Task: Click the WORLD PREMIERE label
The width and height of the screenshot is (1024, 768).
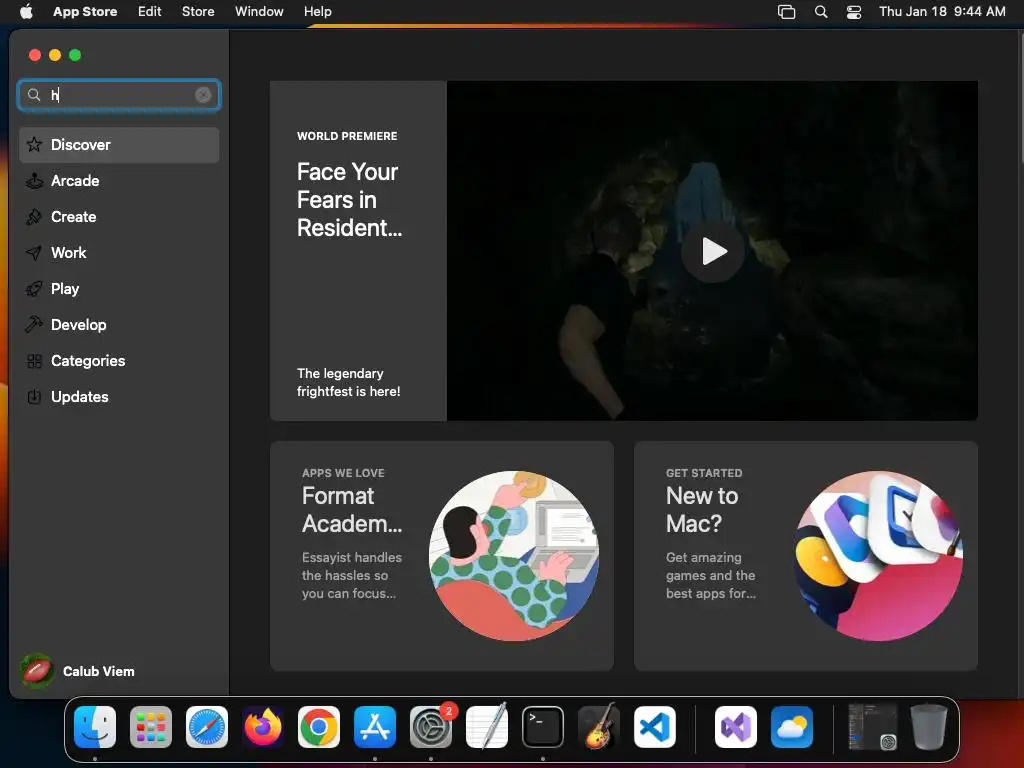Action: [347, 136]
